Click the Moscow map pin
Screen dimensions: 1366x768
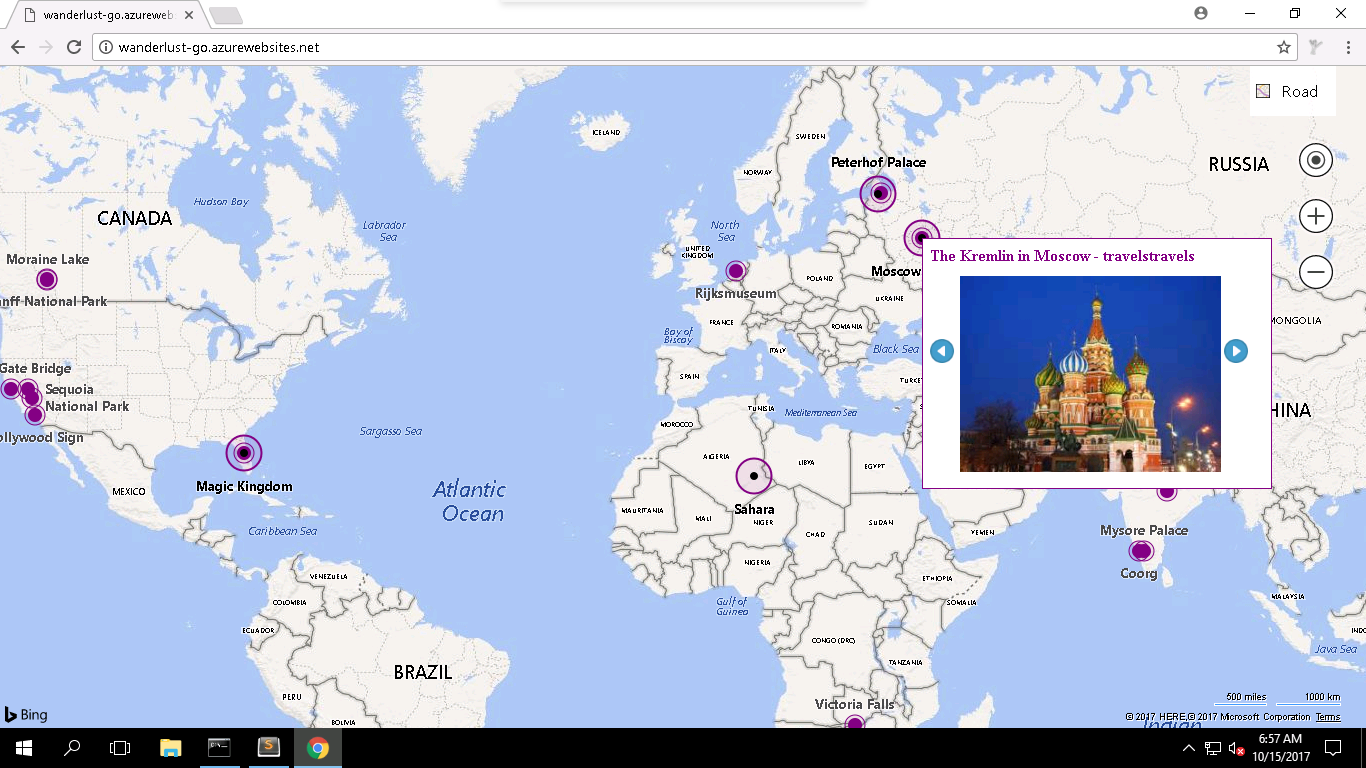pyautogui.click(x=921, y=238)
